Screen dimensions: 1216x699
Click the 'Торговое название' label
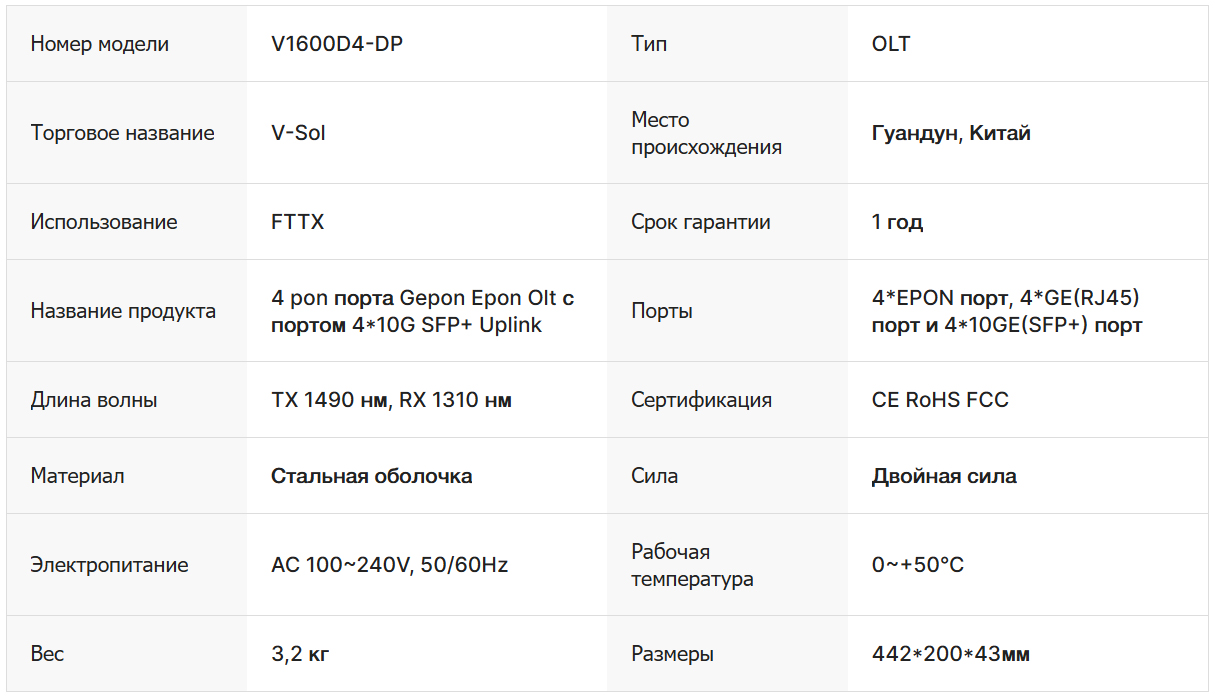(122, 133)
